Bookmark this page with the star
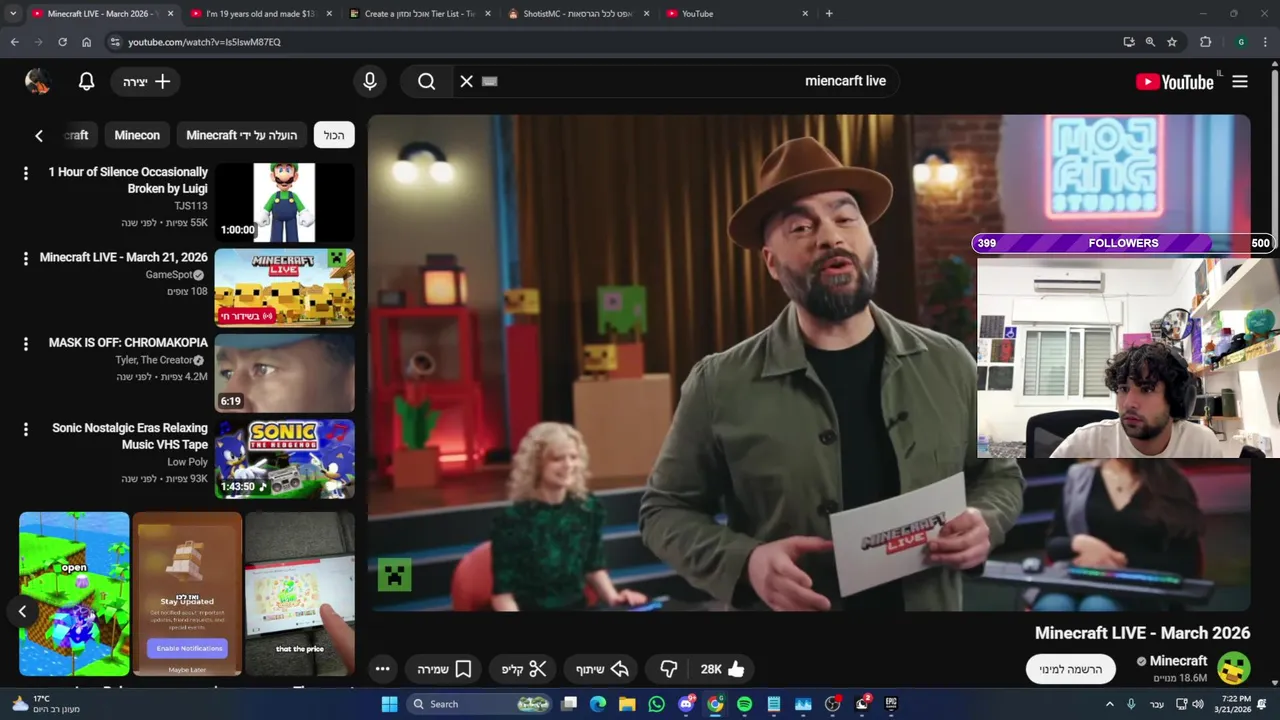 (1172, 42)
